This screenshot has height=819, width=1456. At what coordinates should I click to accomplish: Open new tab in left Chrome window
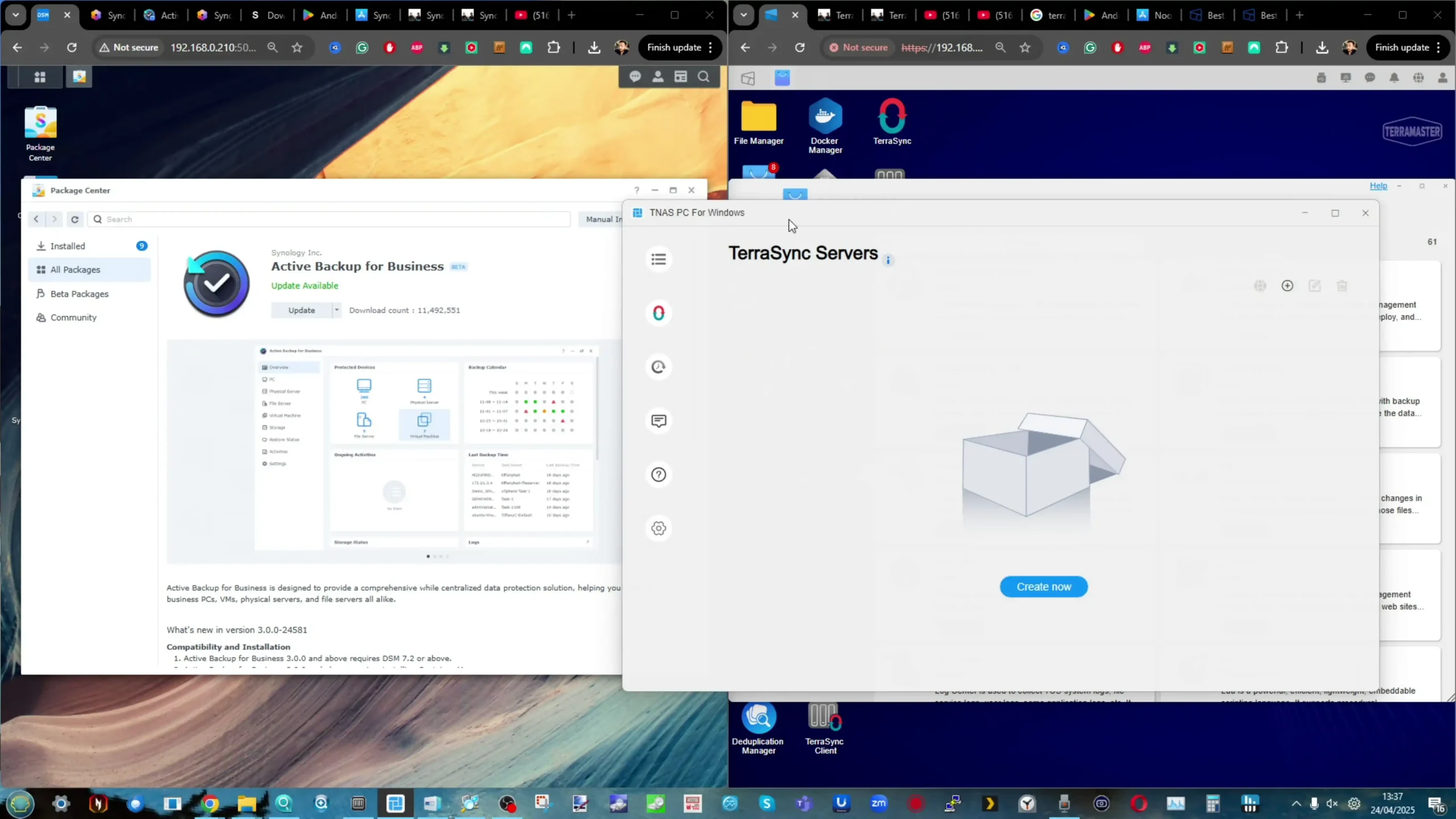pyautogui.click(x=572, y=15)
